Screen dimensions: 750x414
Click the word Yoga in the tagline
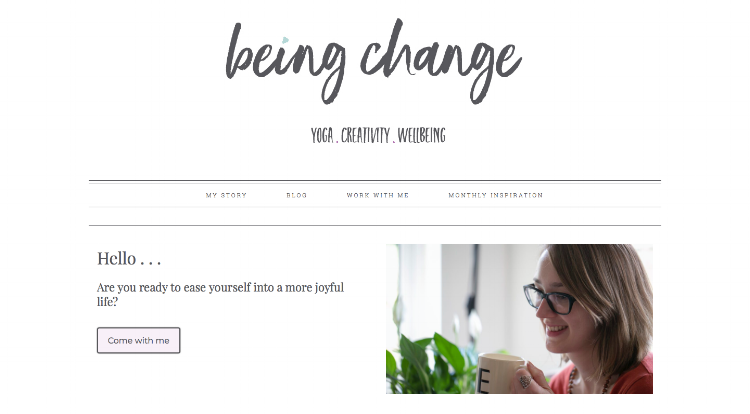tap(322, 135)
